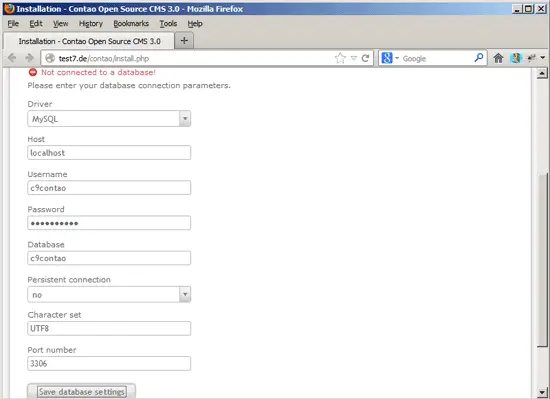Image resolution: width=550 pixels, height=399 pixels.
Task: Open toolbar overflow dropdown arrow
Action: pyautogui.click(x=543, y=58)
